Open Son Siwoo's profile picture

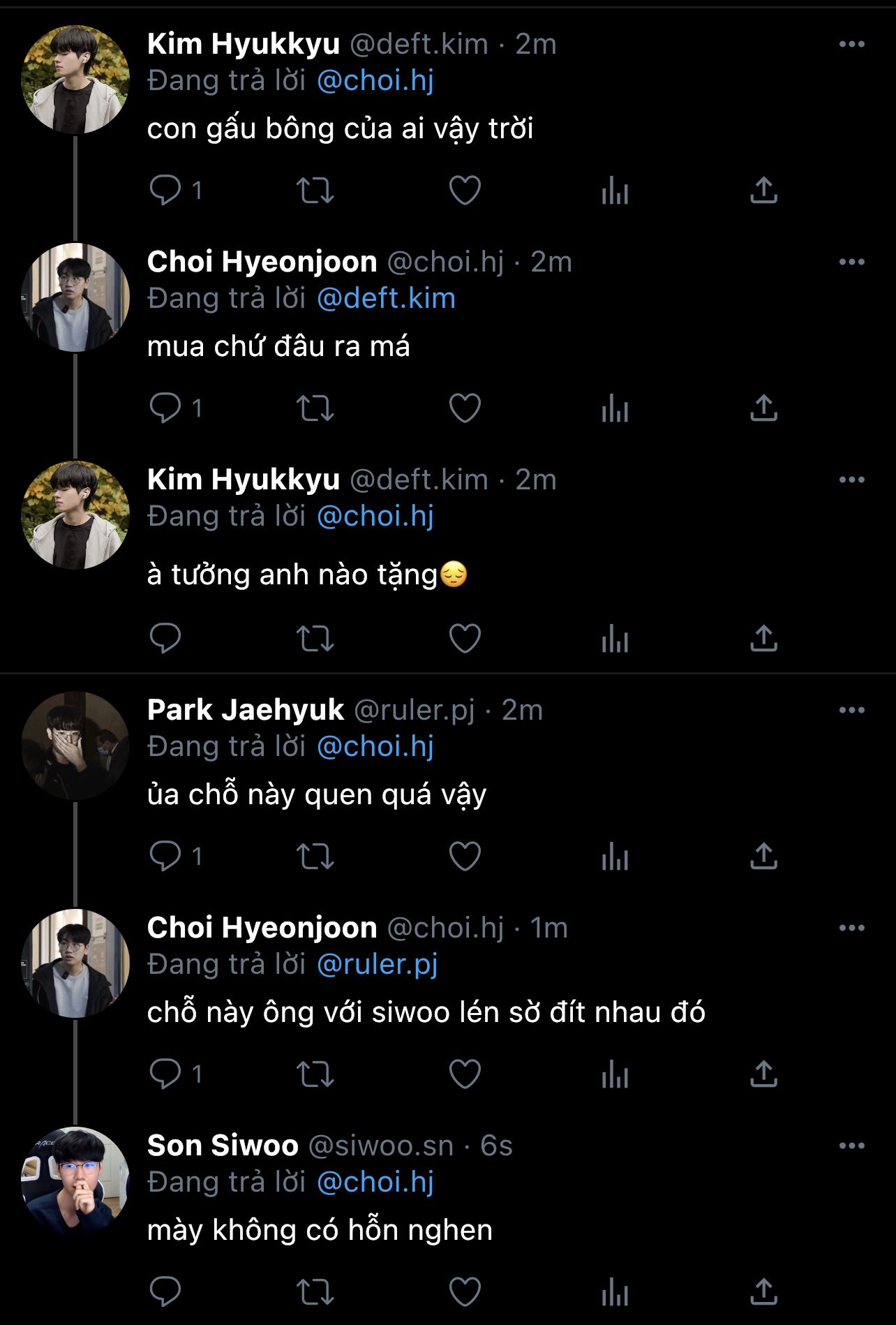pyautogui.click(x=75, y=1180)
